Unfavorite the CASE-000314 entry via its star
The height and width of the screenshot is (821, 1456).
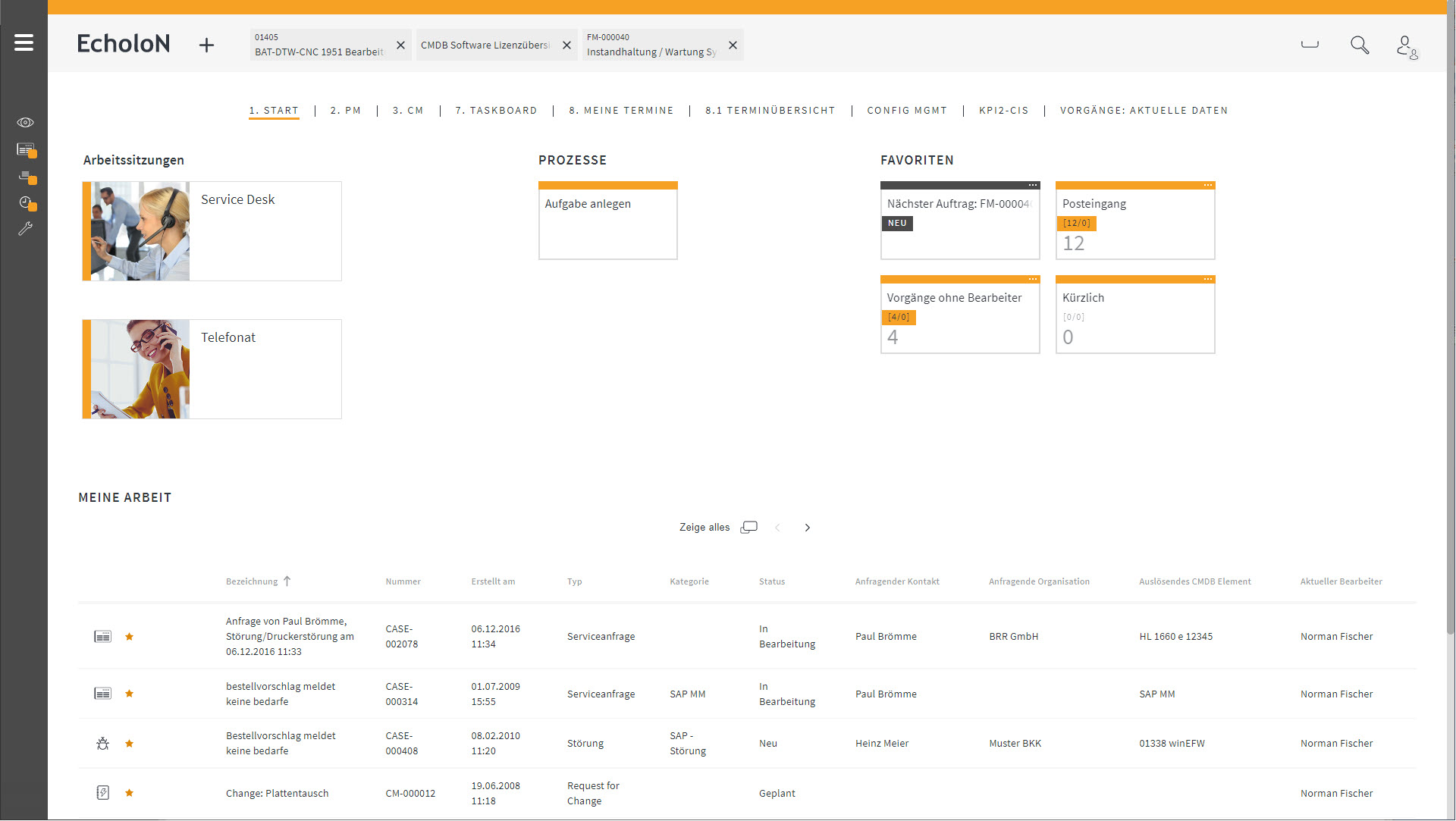point(130,694)
